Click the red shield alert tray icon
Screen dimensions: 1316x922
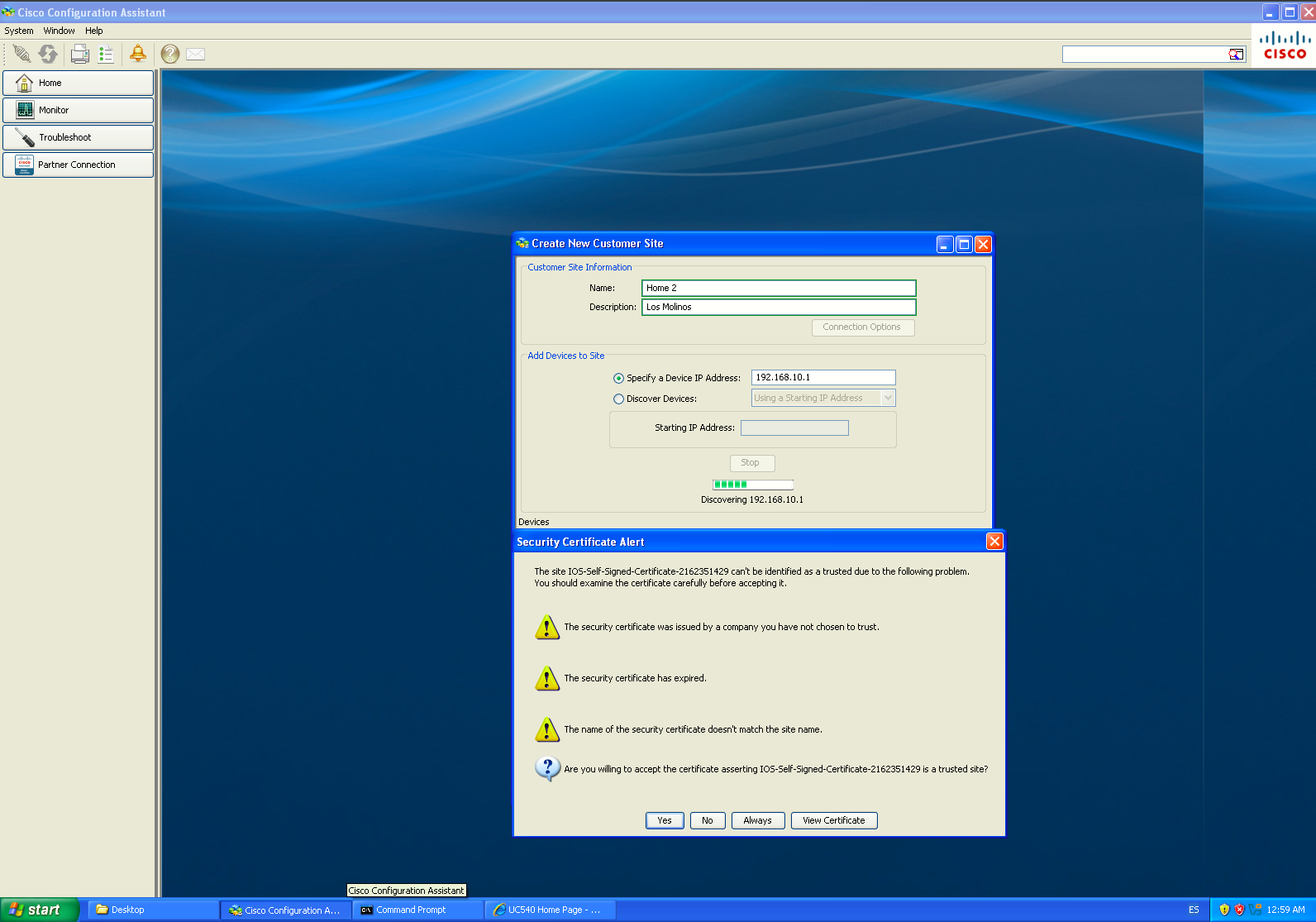tap(1239, 910)
